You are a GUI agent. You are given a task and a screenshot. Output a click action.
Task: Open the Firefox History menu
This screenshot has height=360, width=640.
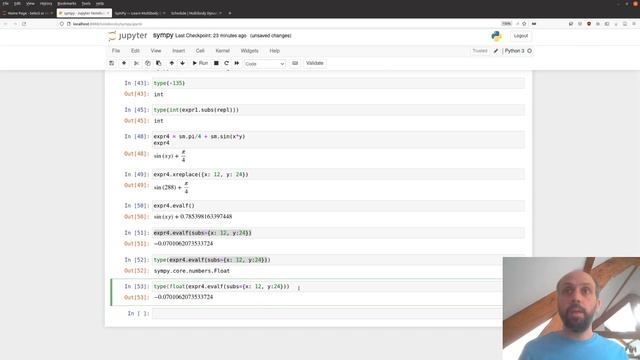(x=46, y=3)
